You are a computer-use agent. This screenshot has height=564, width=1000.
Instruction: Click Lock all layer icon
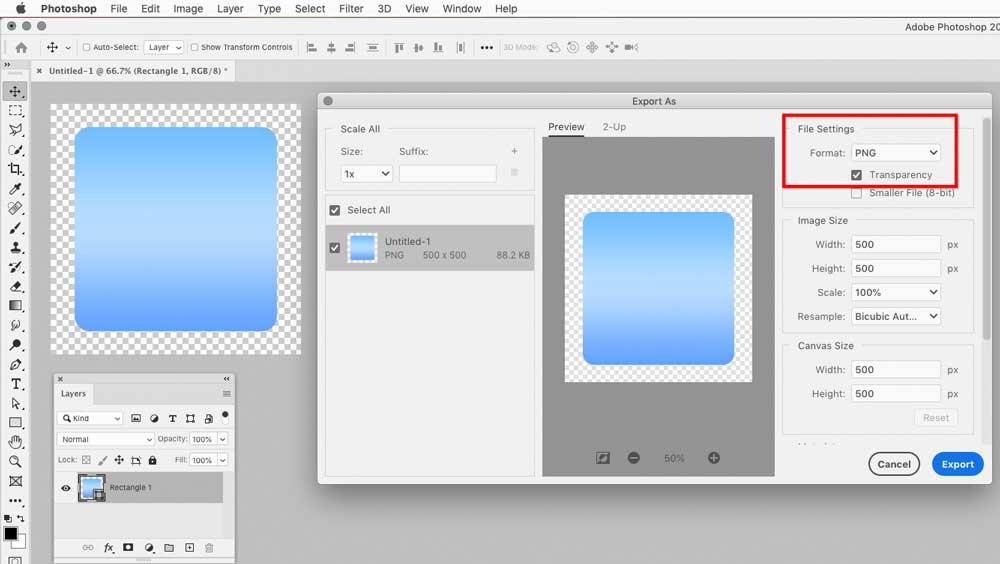point(152,460)
